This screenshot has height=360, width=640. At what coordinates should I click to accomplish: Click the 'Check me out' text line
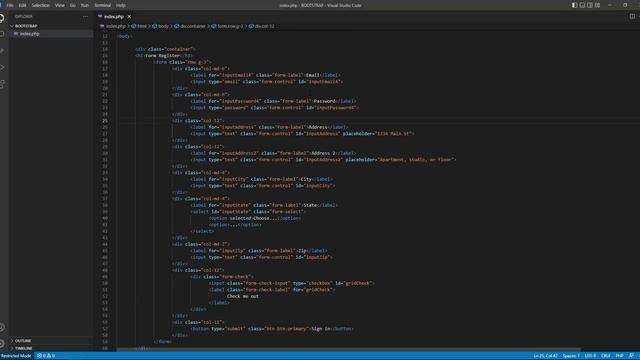click(x=242, y=296)
